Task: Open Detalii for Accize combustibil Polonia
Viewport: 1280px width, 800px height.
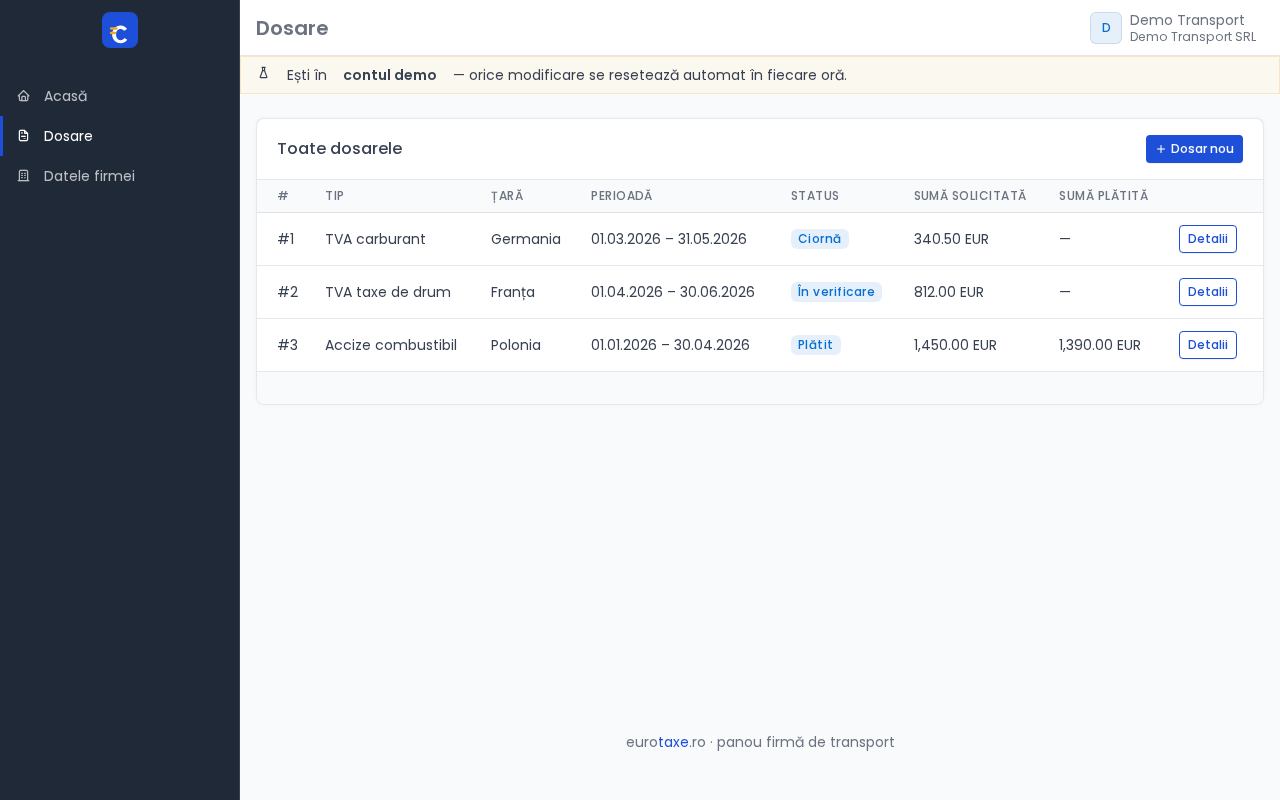Action: [x=1207, y=345]
